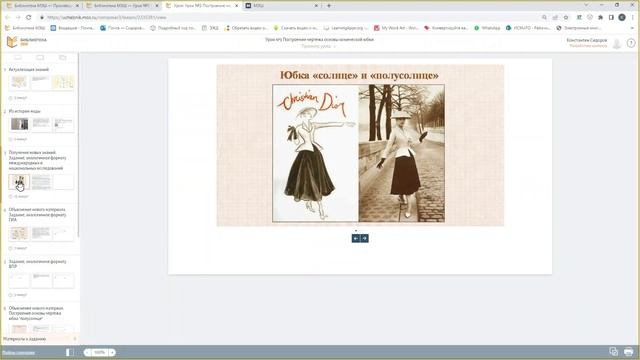
Task: Close the МЭШ browser tab
Action: tap(316, 6)
